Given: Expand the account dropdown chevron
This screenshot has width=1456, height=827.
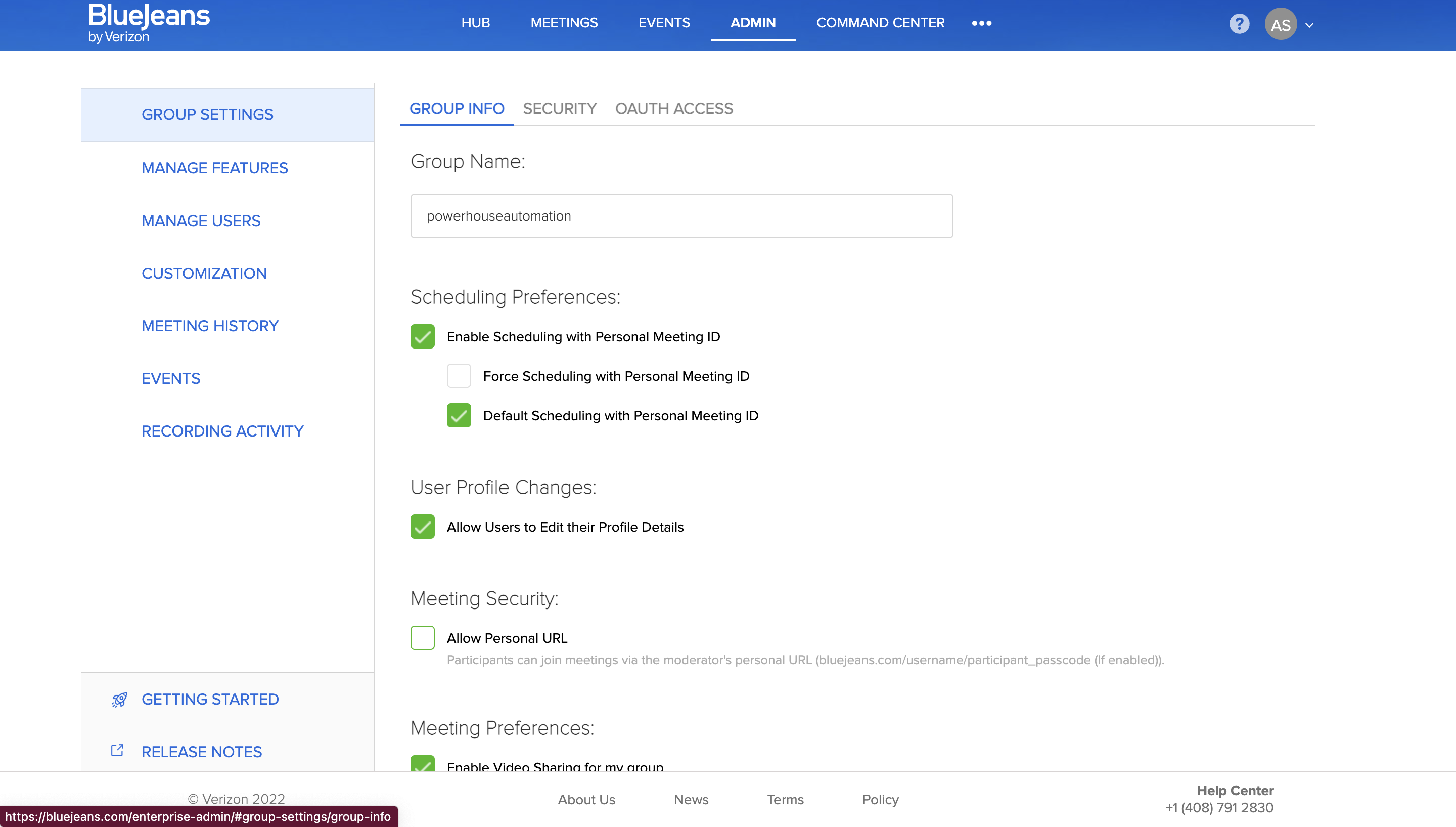Looking at the screenshot, I should [1309, 25].
